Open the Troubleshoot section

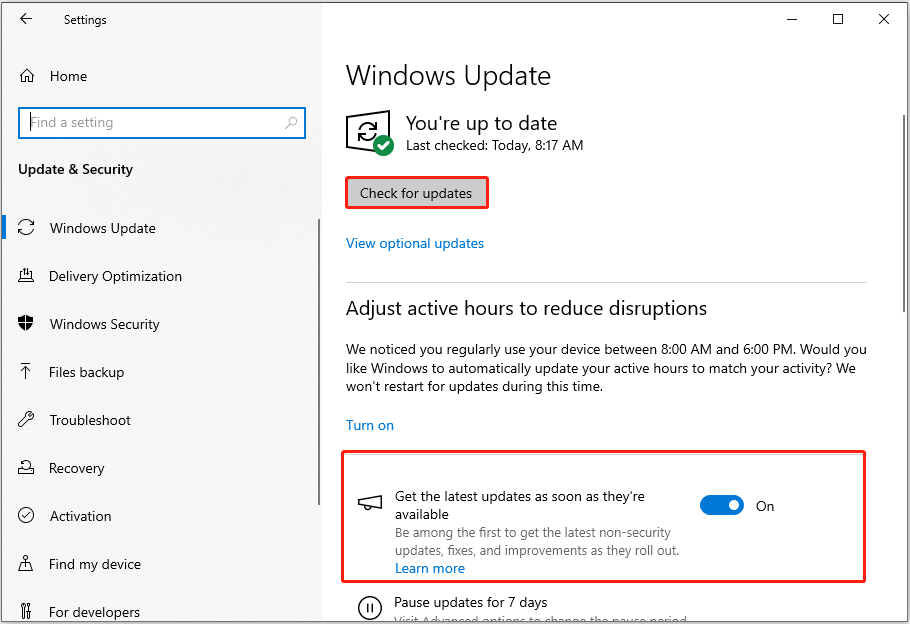coord(89,420)
